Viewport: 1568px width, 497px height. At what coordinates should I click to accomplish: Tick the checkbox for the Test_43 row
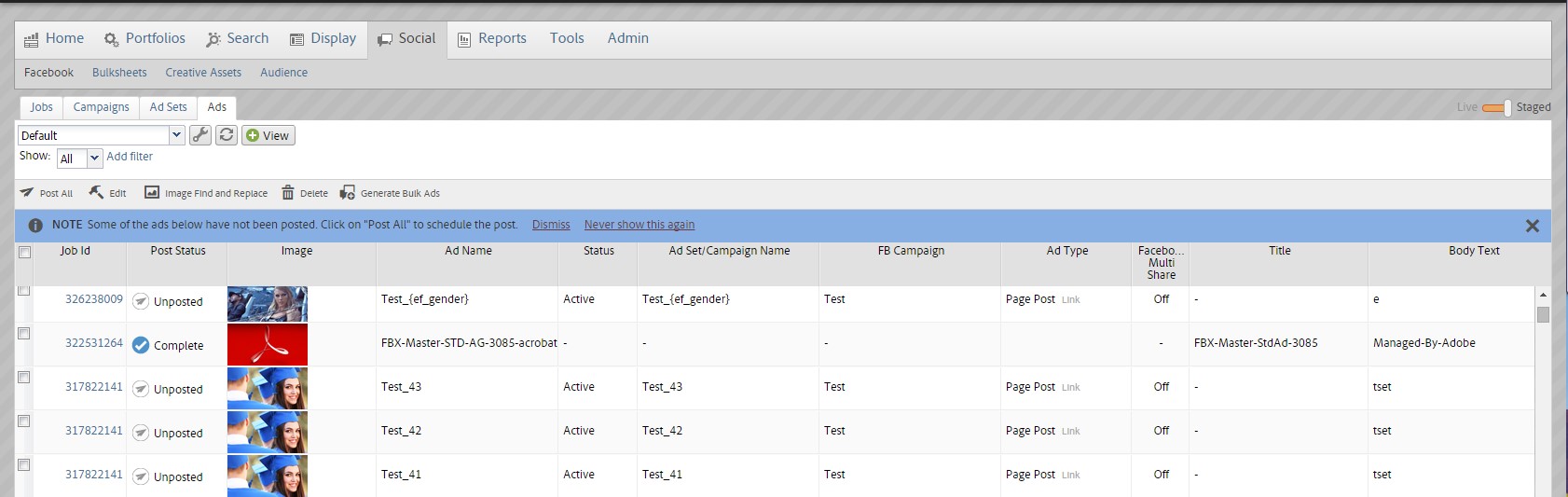pyautogui.click(x=24, y=378)
